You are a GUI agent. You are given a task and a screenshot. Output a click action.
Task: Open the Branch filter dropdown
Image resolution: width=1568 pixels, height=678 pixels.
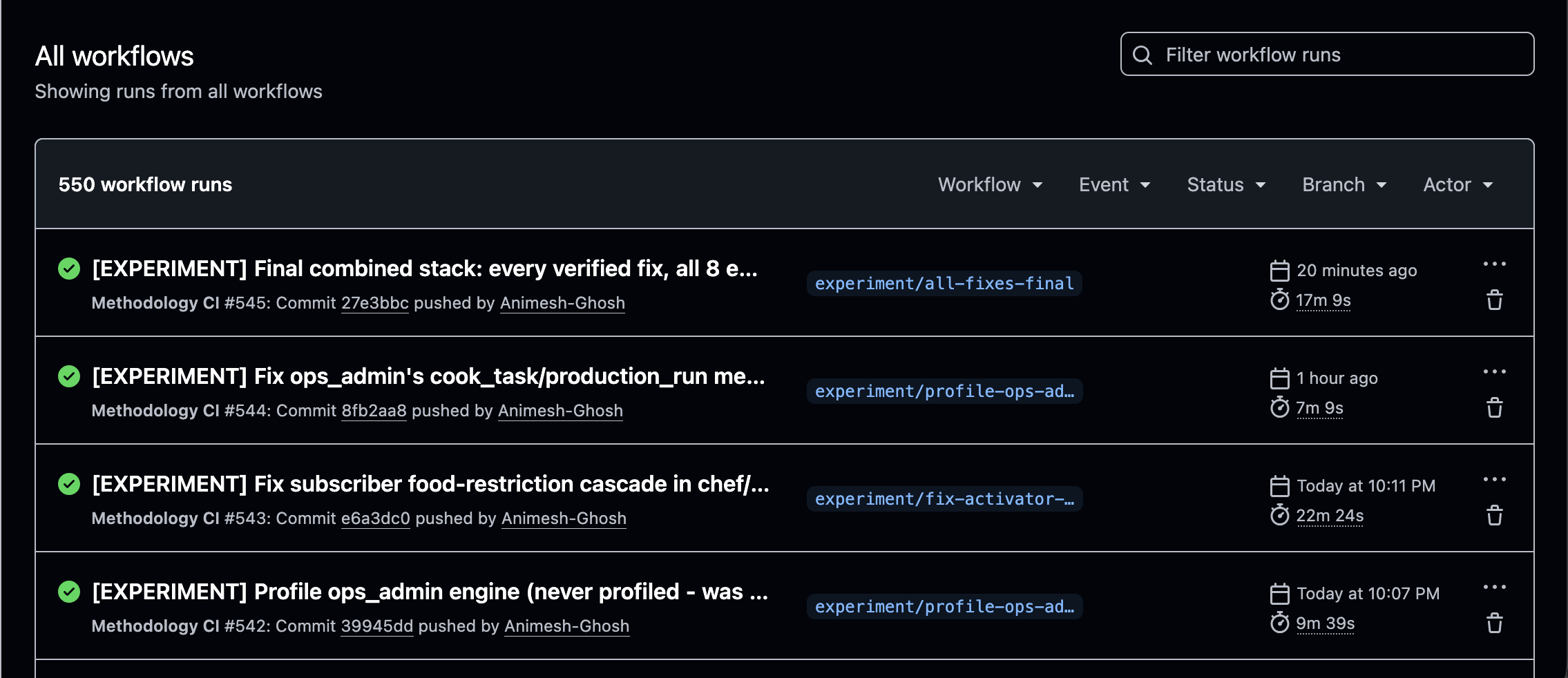click(x=1344, y=184)
